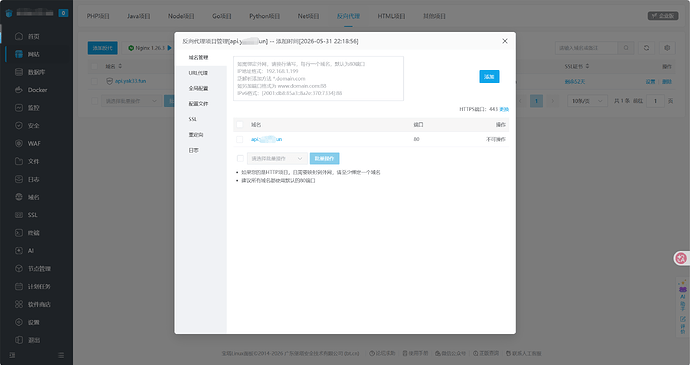
Task: Check the select-all box in dialog domain table header
Action: click(x=240, y=125)
